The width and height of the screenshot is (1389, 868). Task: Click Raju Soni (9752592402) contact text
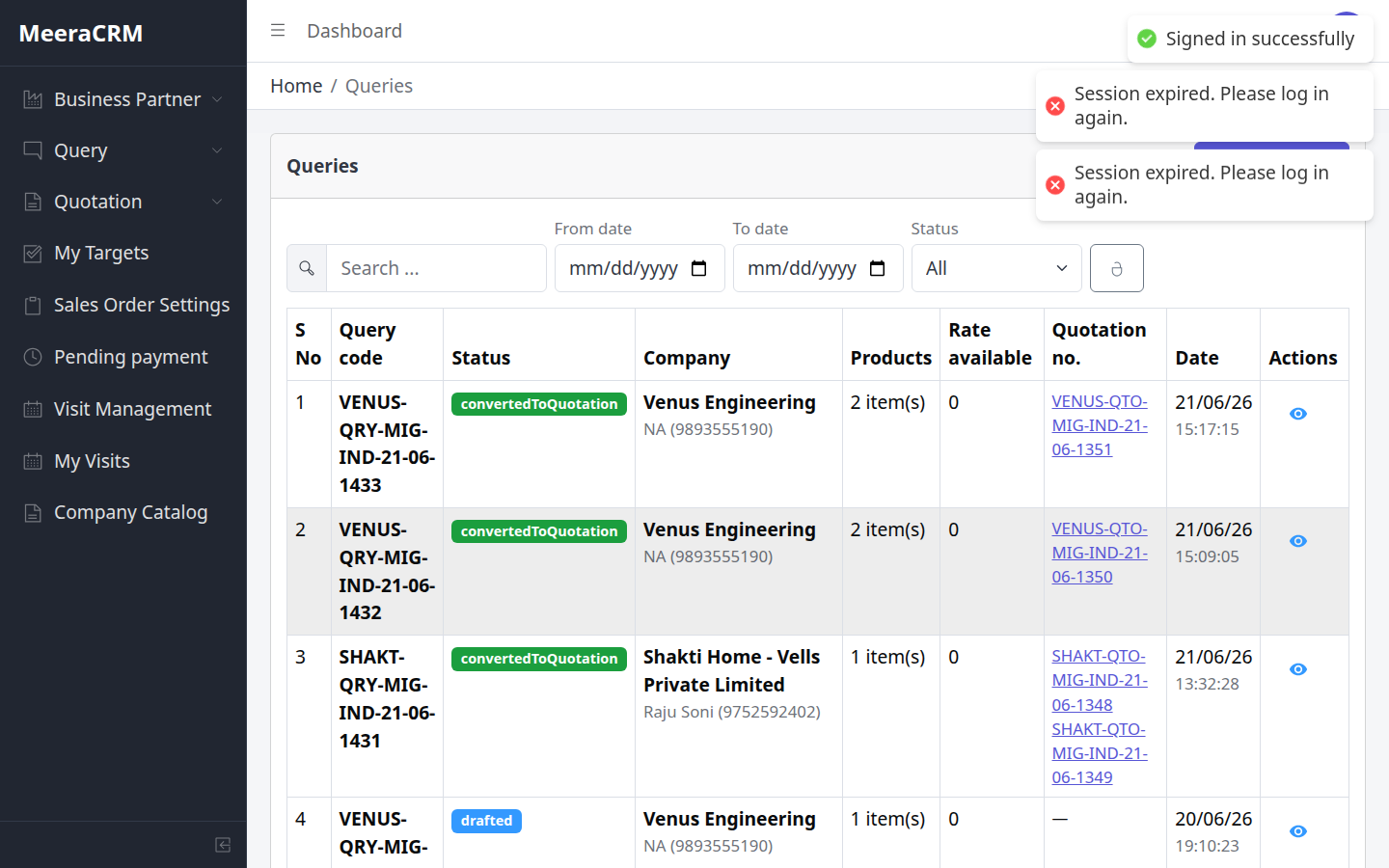732,712
